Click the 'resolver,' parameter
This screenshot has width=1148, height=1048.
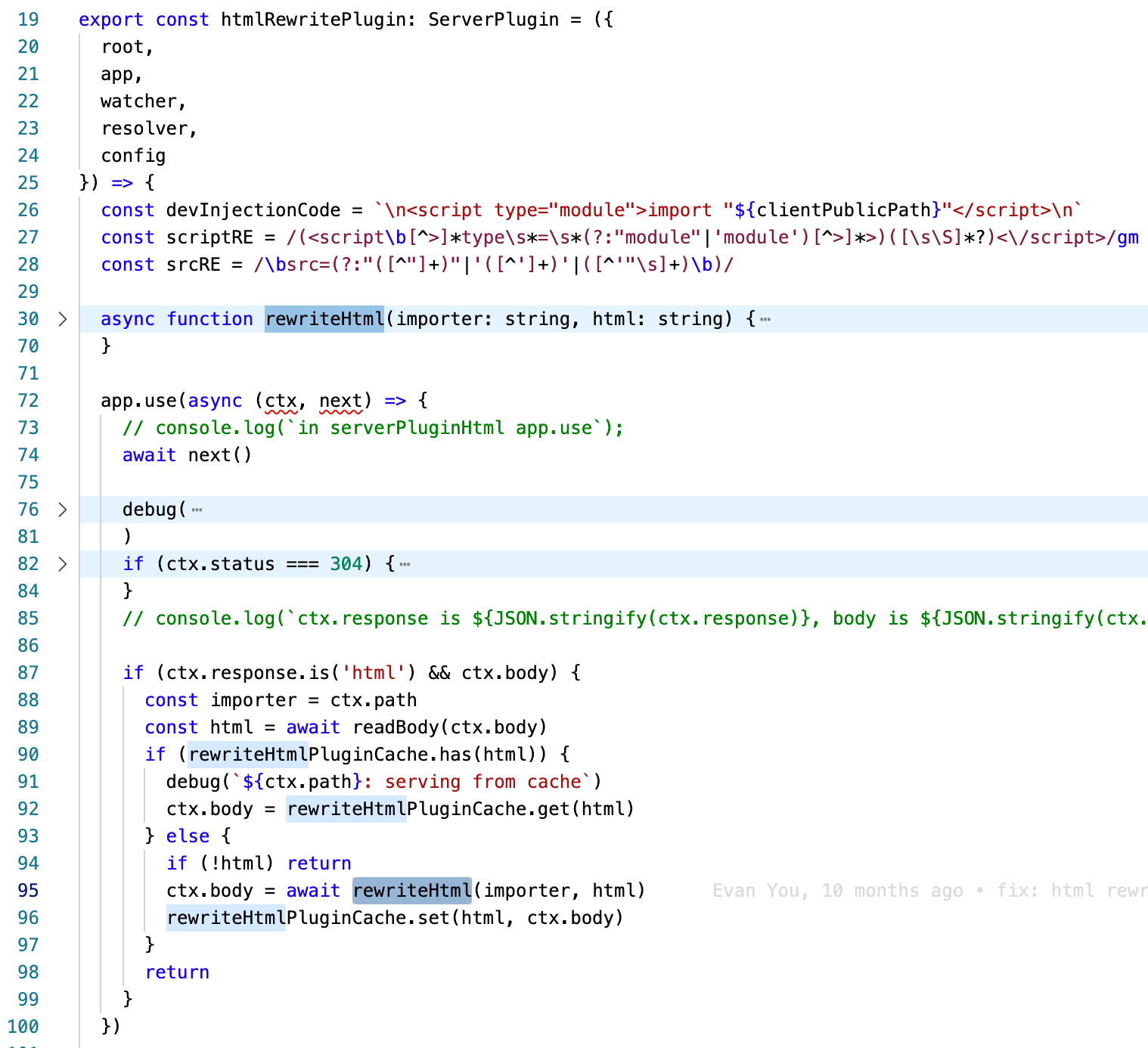[150, 129]
